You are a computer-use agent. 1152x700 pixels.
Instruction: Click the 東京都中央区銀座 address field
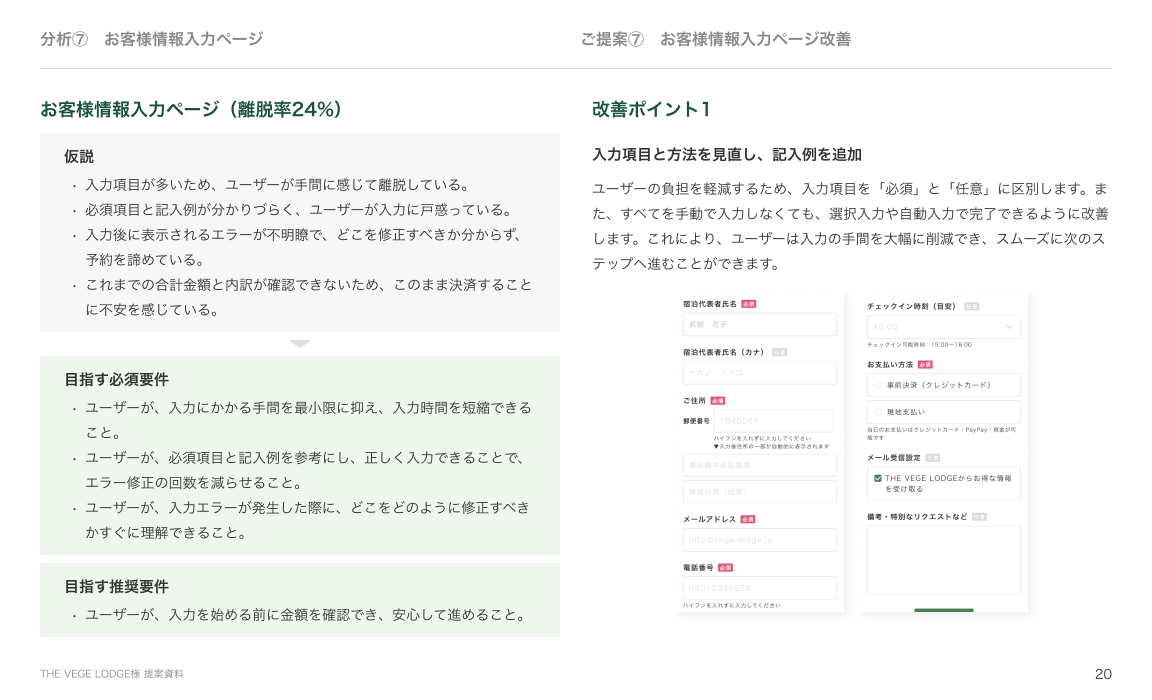(x=759, y=466)
